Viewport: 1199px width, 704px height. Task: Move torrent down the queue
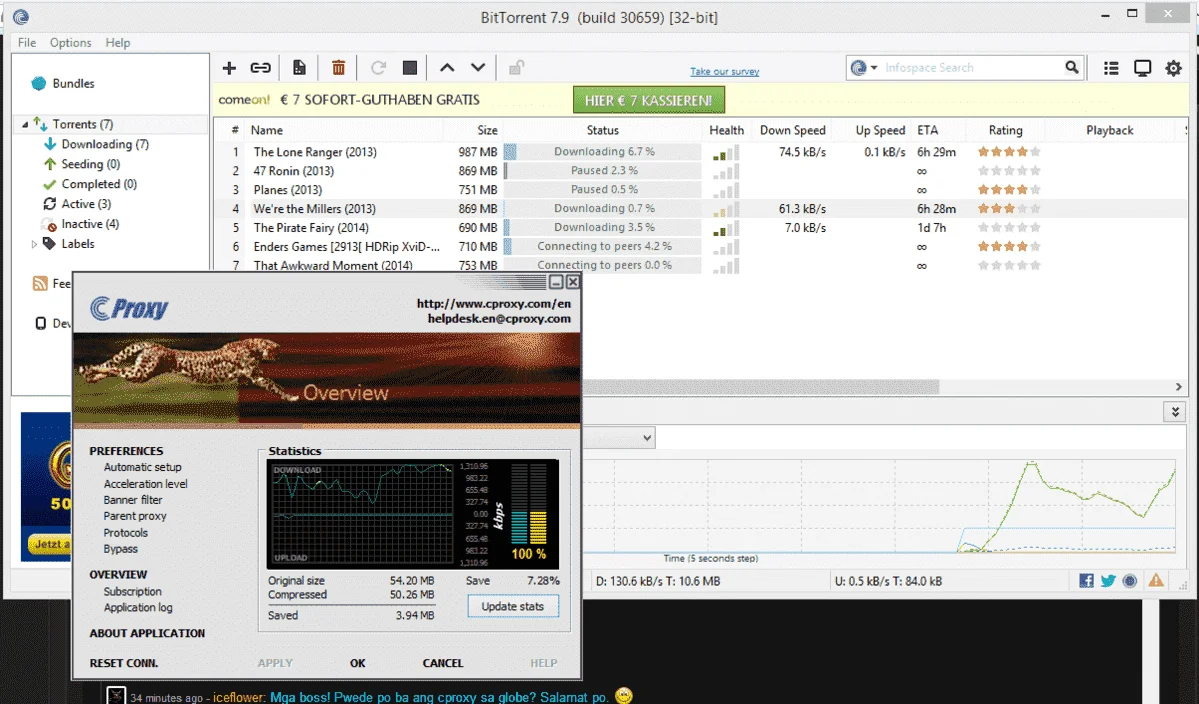478,68
